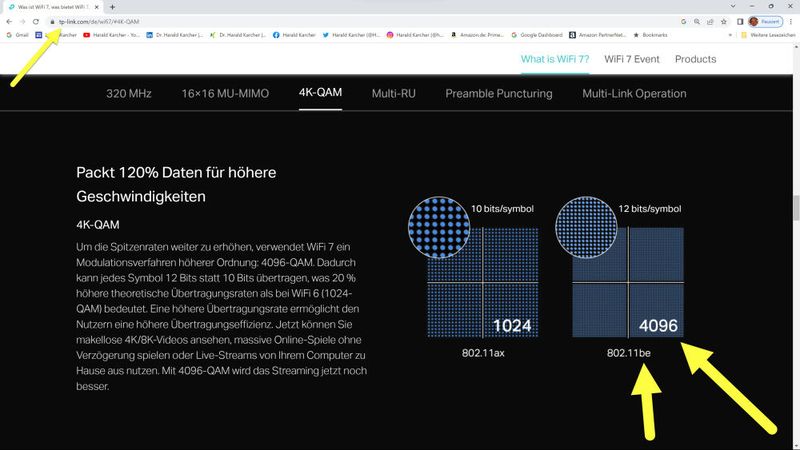
Task: Go forward to the next page
Action: 22,21
